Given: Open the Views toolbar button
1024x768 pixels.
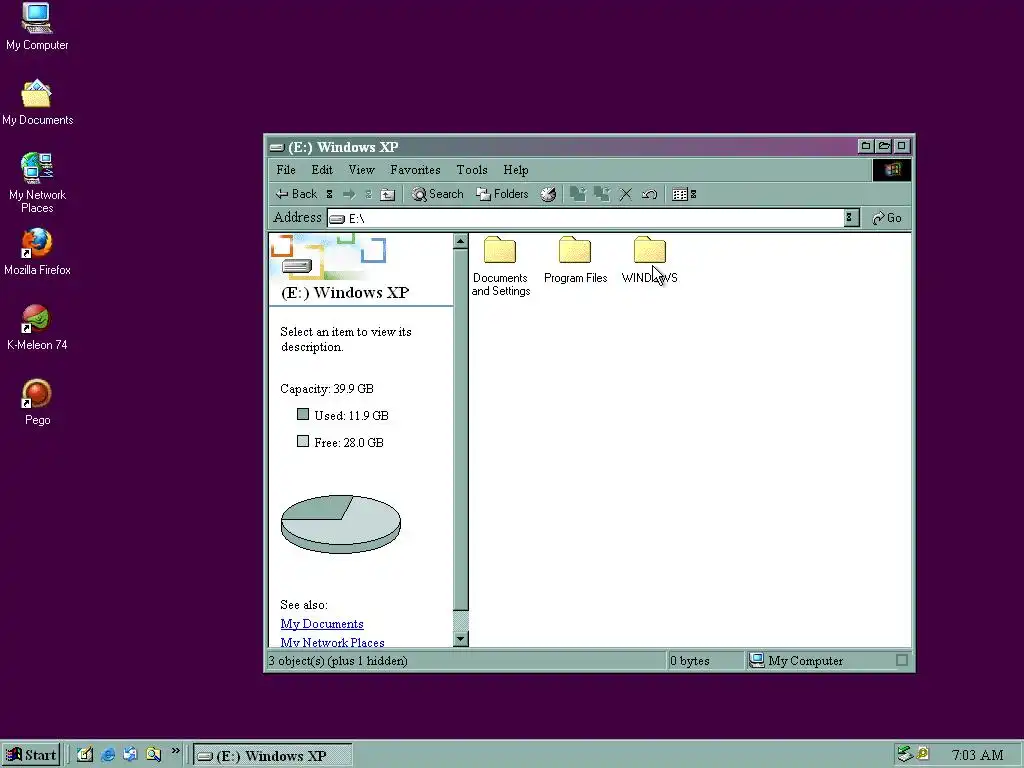Looking at the screenshot, I should [x=680, y=194].
